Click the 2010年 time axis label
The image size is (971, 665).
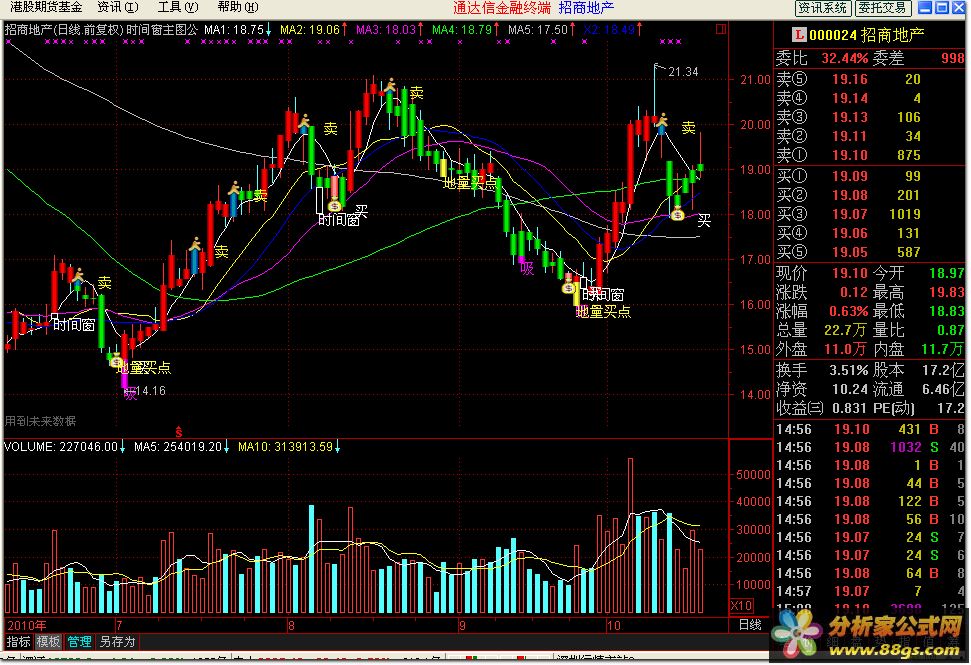tap(26, 625)
